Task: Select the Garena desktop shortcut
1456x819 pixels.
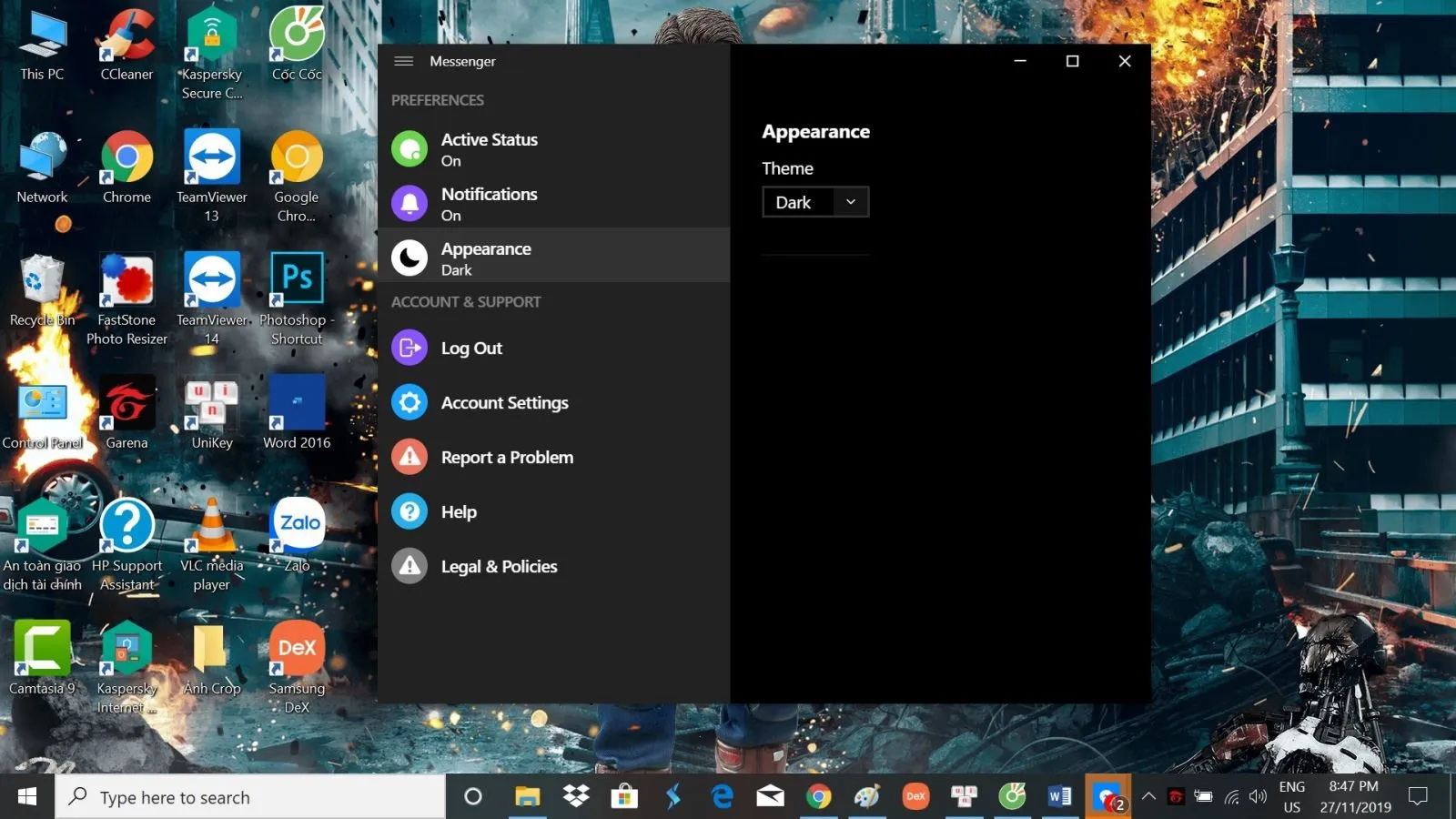Action: coord(126,414)
